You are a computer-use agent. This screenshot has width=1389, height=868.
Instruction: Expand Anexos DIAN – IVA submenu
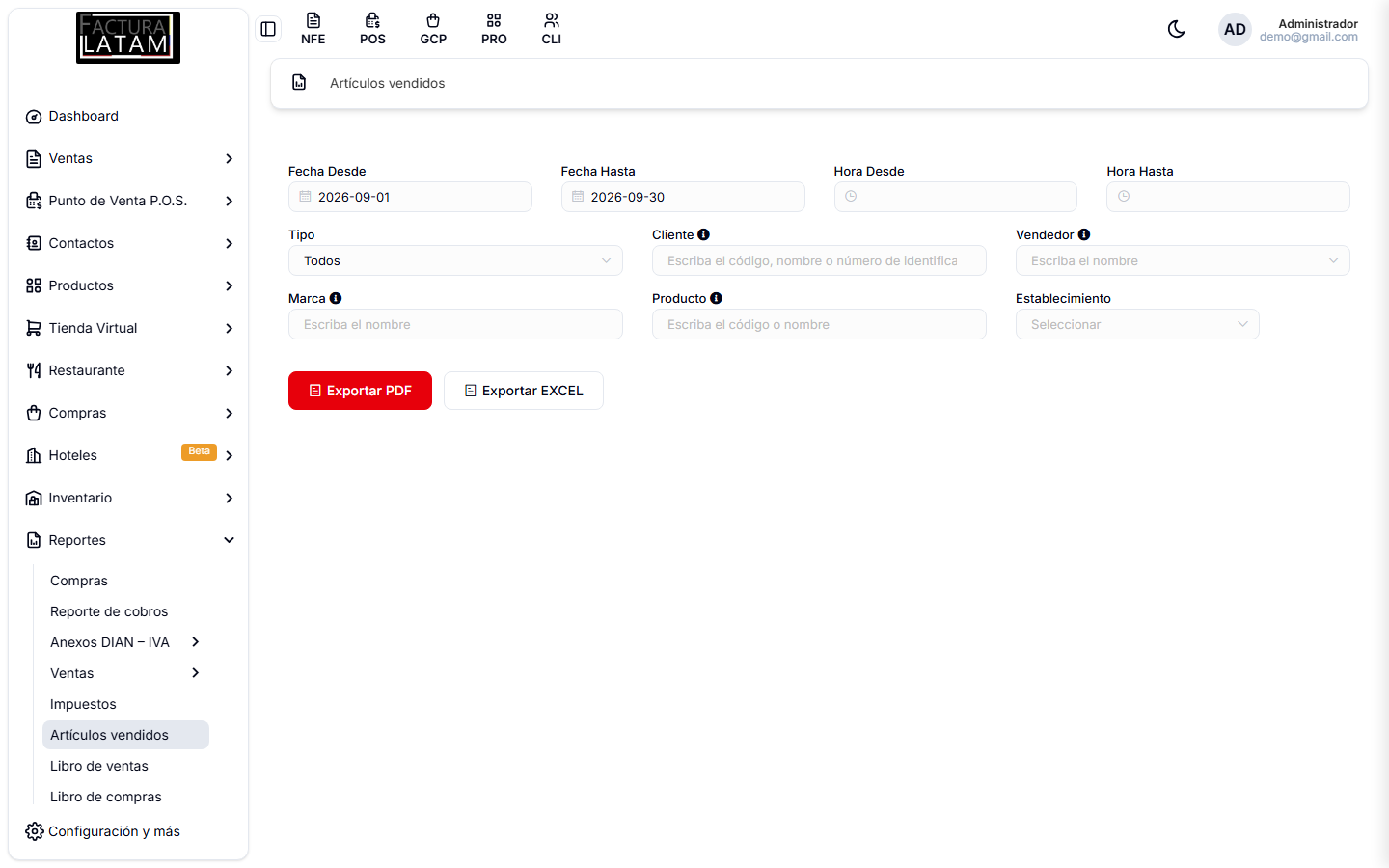click(125, 642)
